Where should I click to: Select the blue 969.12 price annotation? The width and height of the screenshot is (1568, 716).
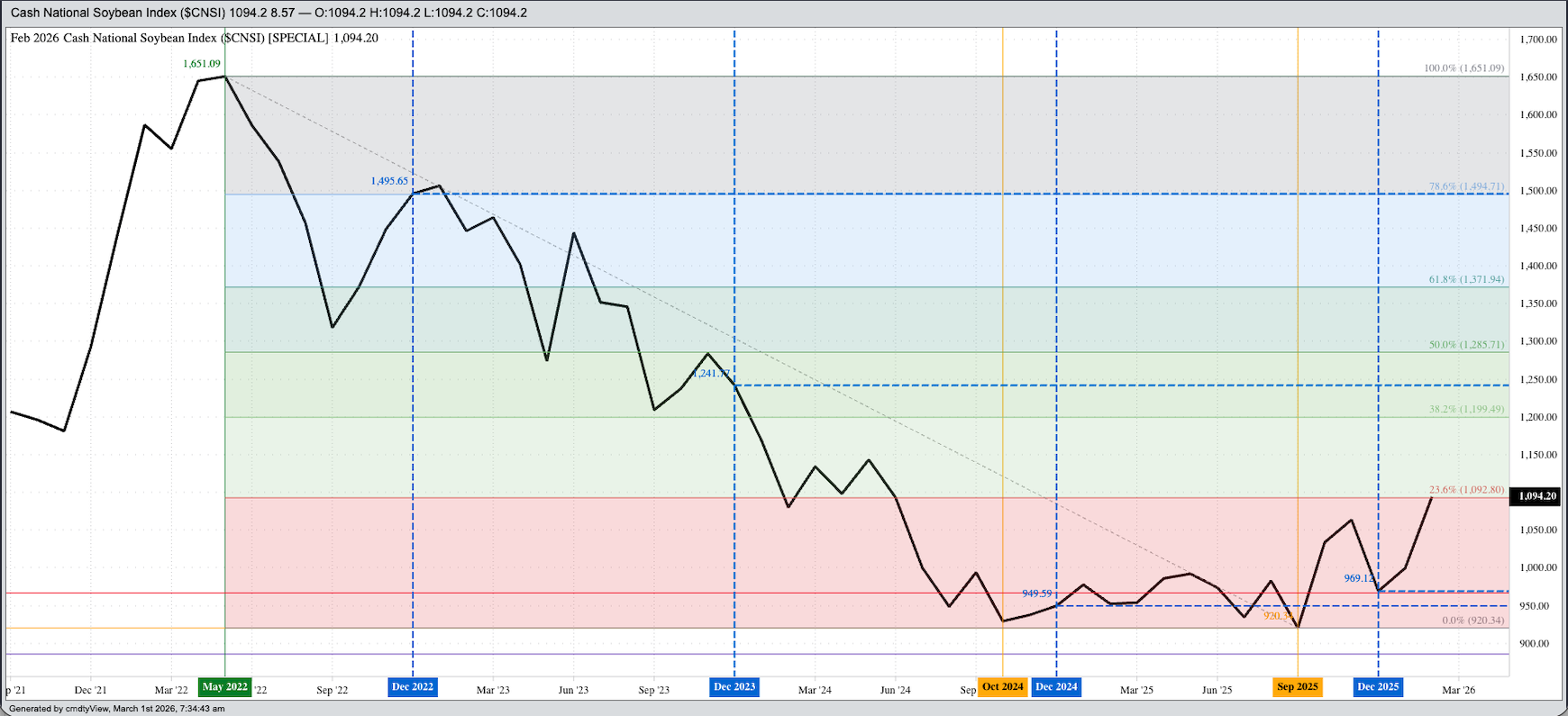pos(1359,578)
